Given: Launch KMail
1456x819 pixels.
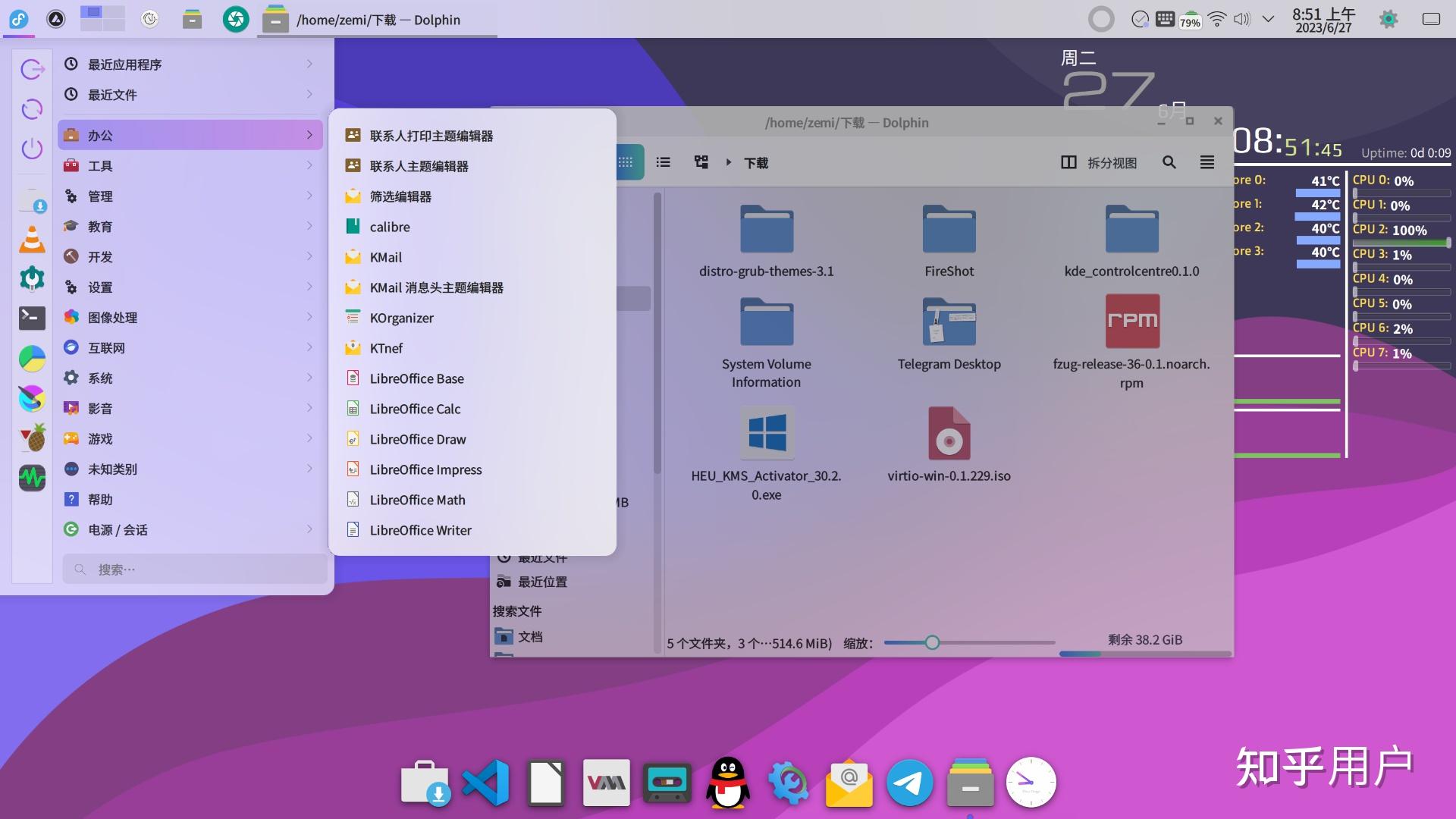Looking at the screenshot, I should click(472, 257).
